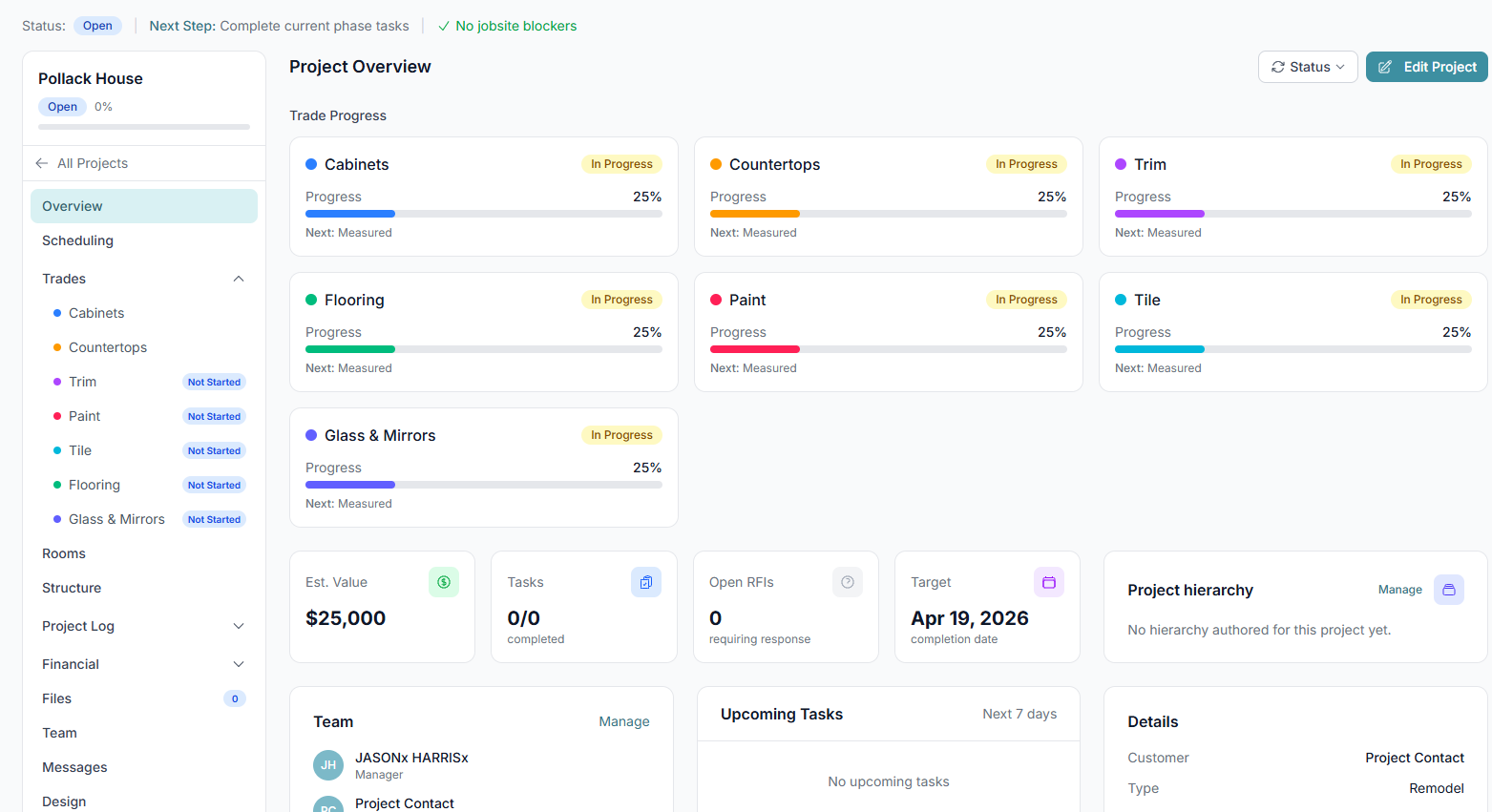Click the Open RFIs question mark icon
The image size is (1492, 812).
point(848,582)
